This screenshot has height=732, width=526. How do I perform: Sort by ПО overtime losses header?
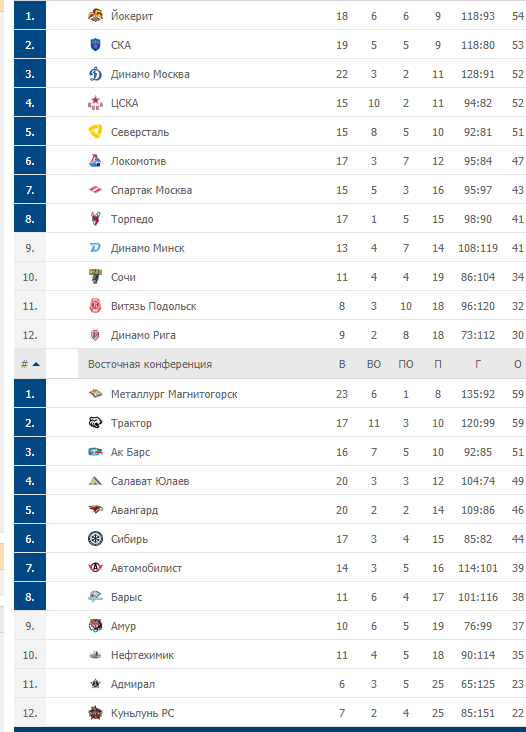[x=406, y=364]
